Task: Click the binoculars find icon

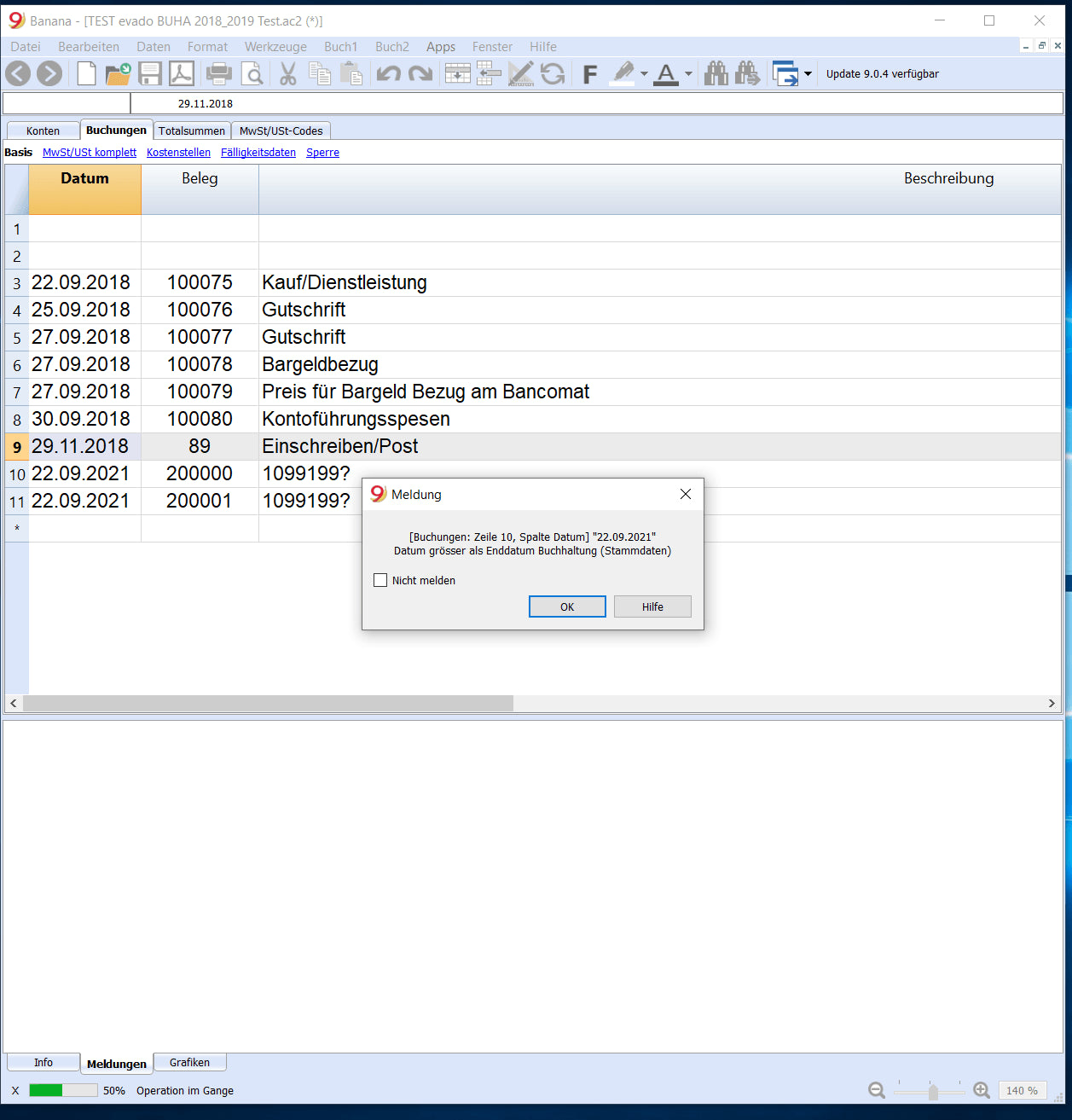Action: pos(716,74)
